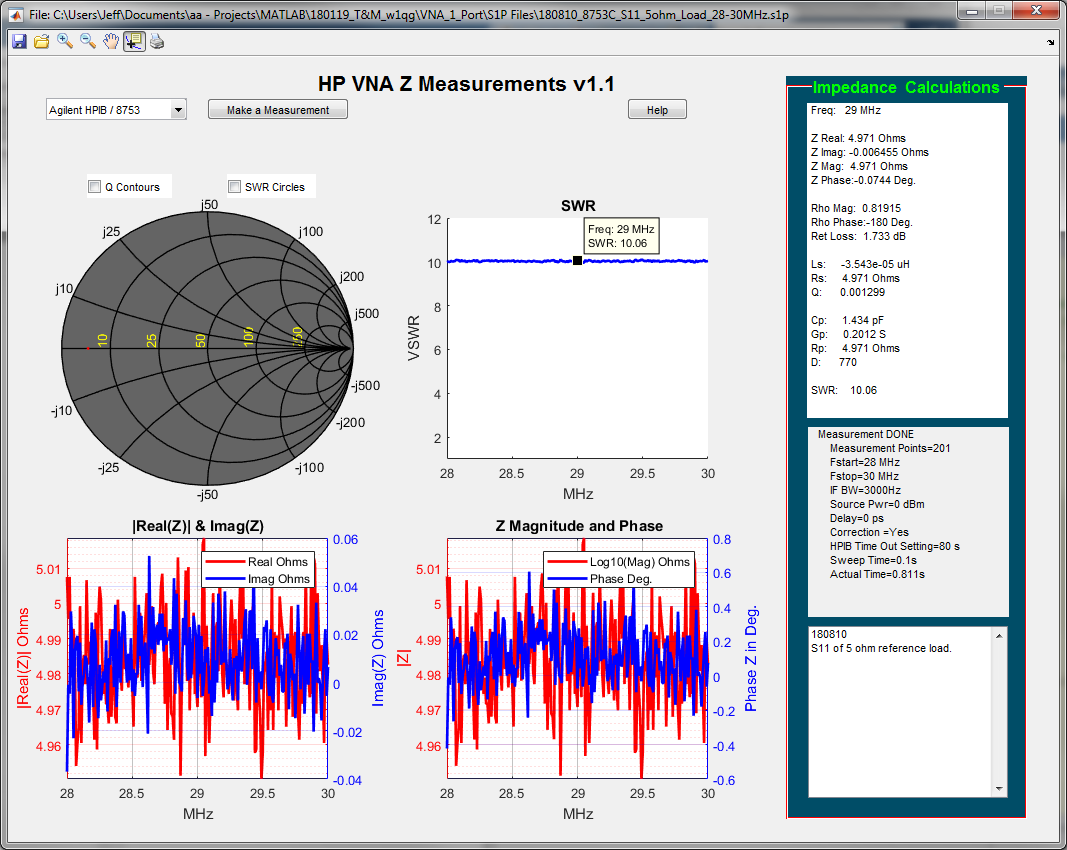Image resolution: width=1067 pixels, height=850 pixels.
Task: Enable the SWR Circles checkbox
Action: 235,187
